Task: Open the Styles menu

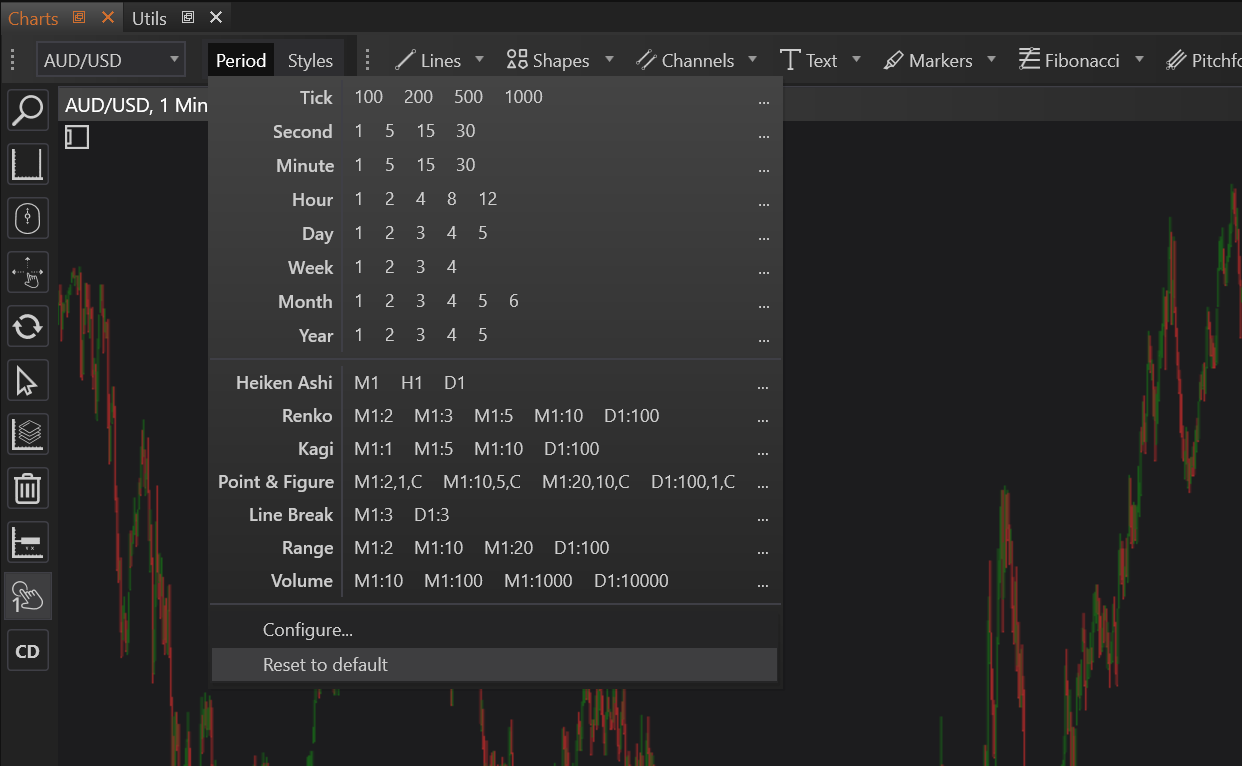Action: pyautogui.click(x=310, y=61)
